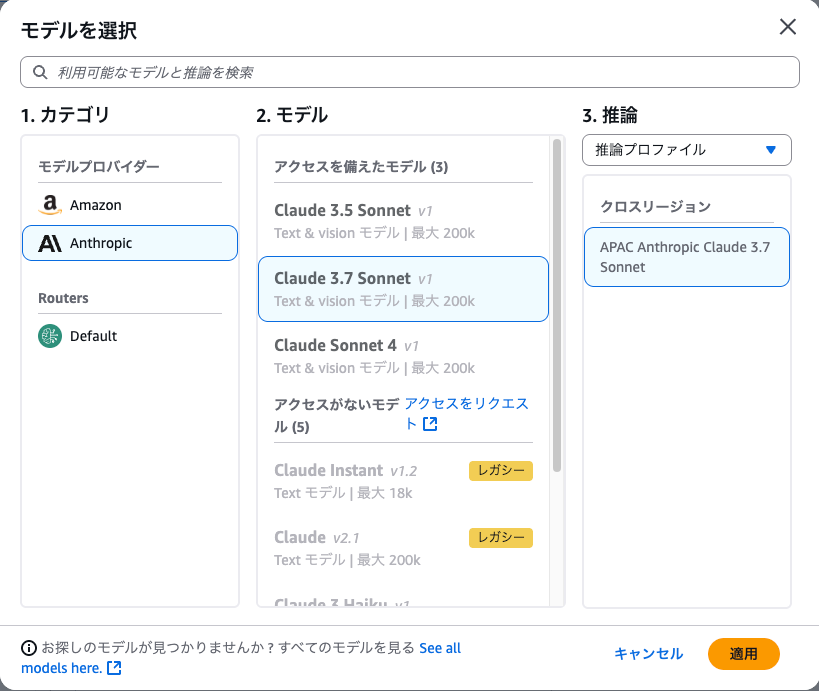Viewport: 819px width, 691px height.
Task: Click external link icon after models here
Action: [114, 668]
